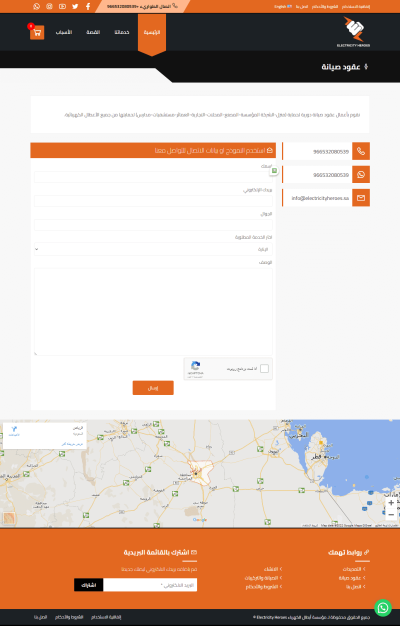Open the WhatsApp icon in top bar
Viewport: 400px width, 626px height.
click(37, 6)
